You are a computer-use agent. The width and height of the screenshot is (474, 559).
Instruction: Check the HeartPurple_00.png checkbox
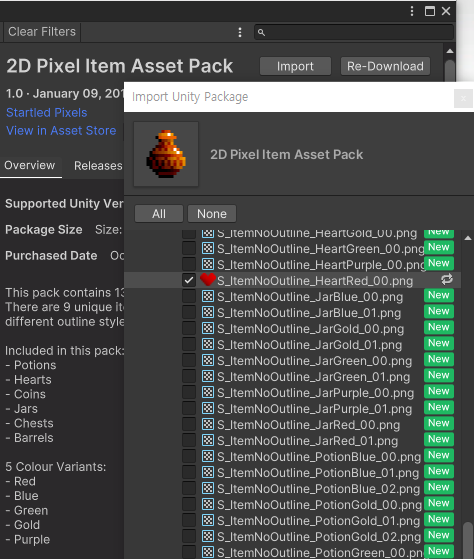click(x=189, y=264)
